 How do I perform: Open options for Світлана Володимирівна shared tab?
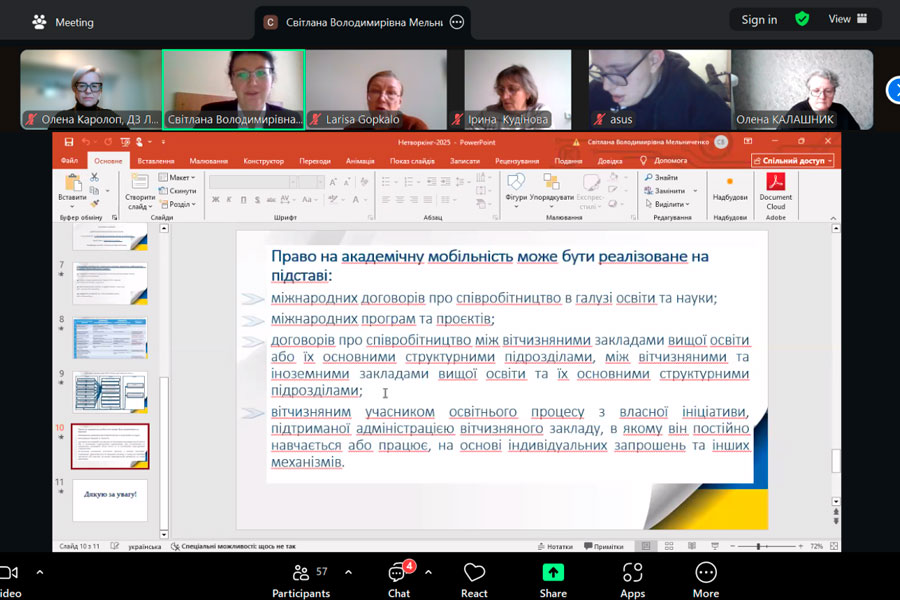pos(457,22)
